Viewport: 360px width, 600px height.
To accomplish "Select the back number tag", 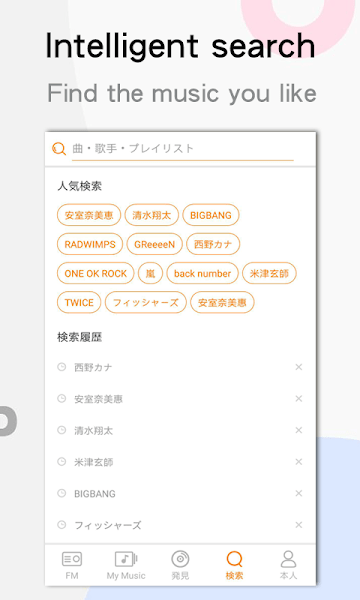I will pos(202,273).
